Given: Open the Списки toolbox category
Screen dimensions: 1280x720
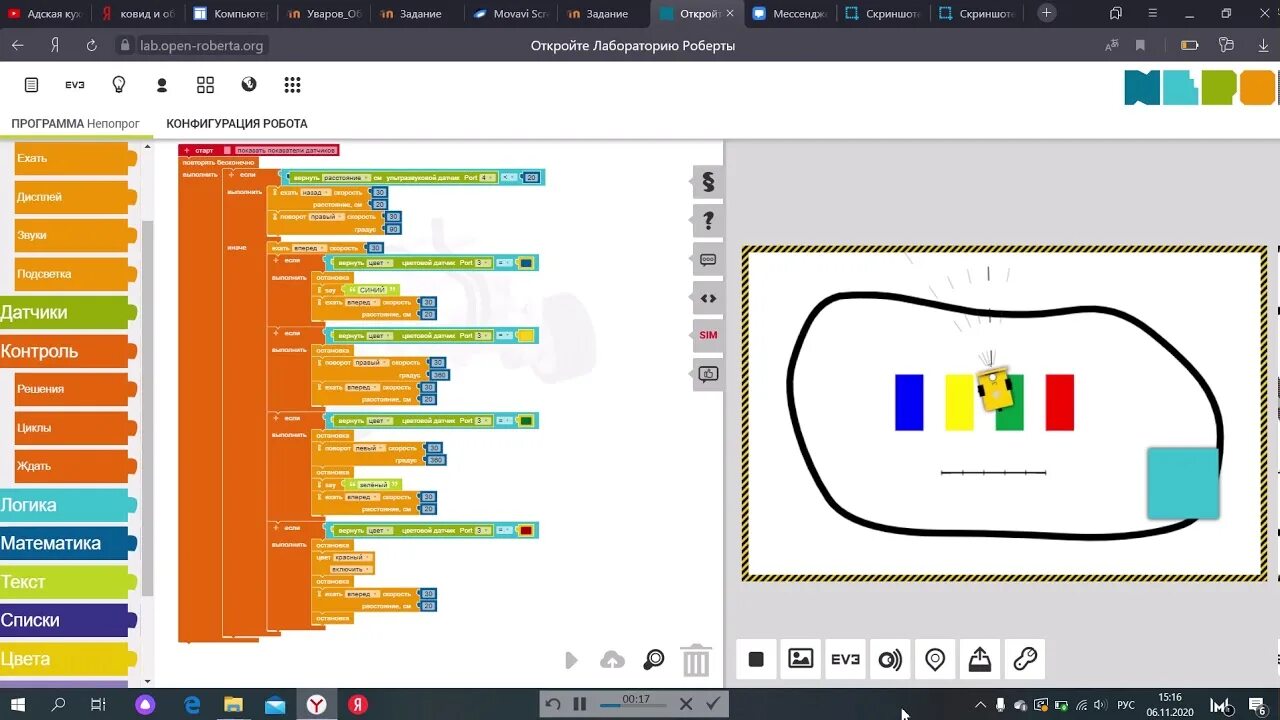Looking at the screenshot, I should click(66, 620).
